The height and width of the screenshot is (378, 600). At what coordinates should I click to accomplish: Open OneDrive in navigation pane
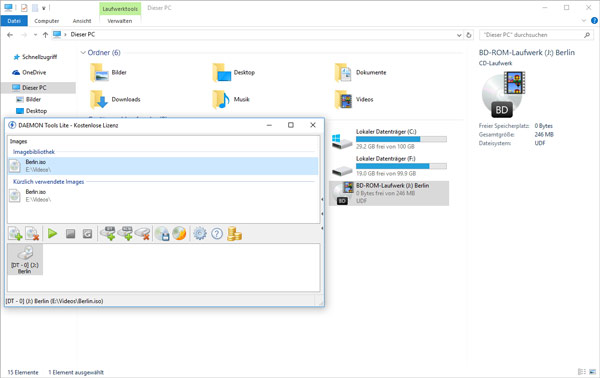coord(29,72)
